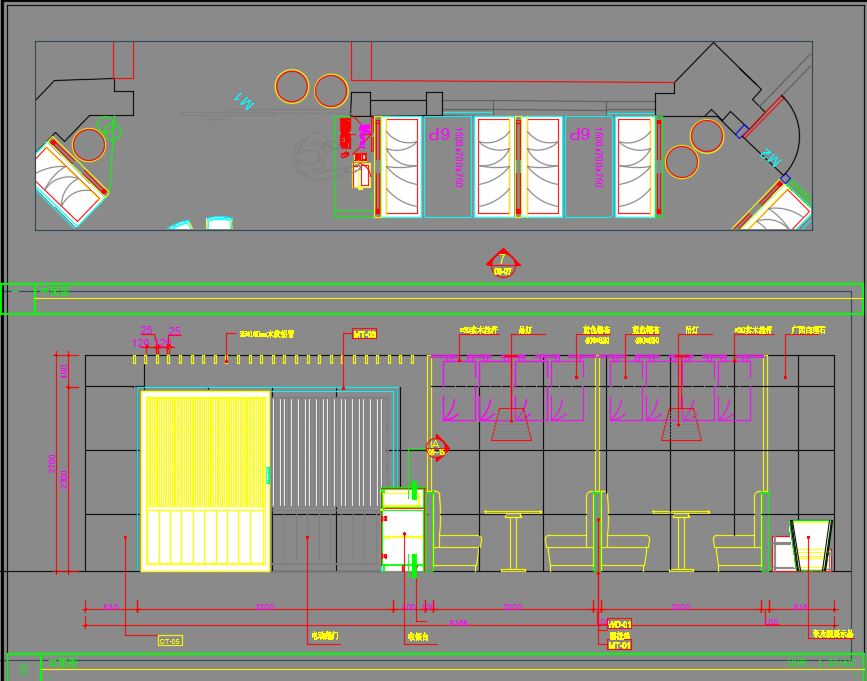Select the left red pendant lamp
This screenshot has width=867, height=681.
tap(512, 424)
